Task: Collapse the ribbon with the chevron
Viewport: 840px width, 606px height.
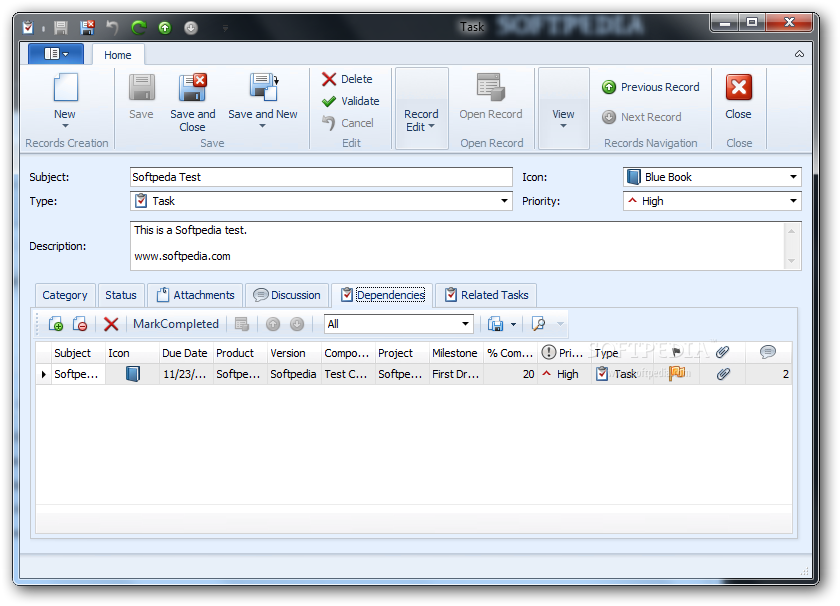Action: coord(799,54)
